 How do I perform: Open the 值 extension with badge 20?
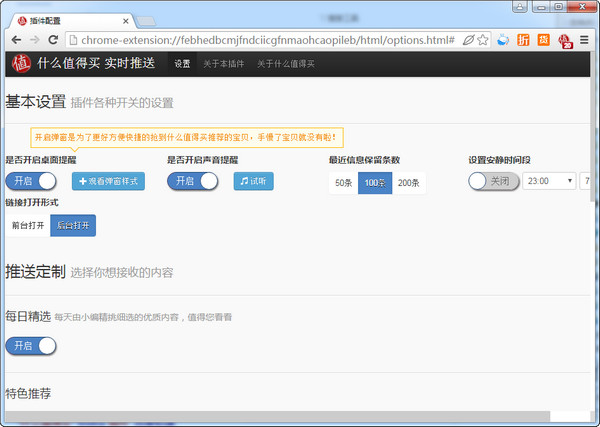565,41
